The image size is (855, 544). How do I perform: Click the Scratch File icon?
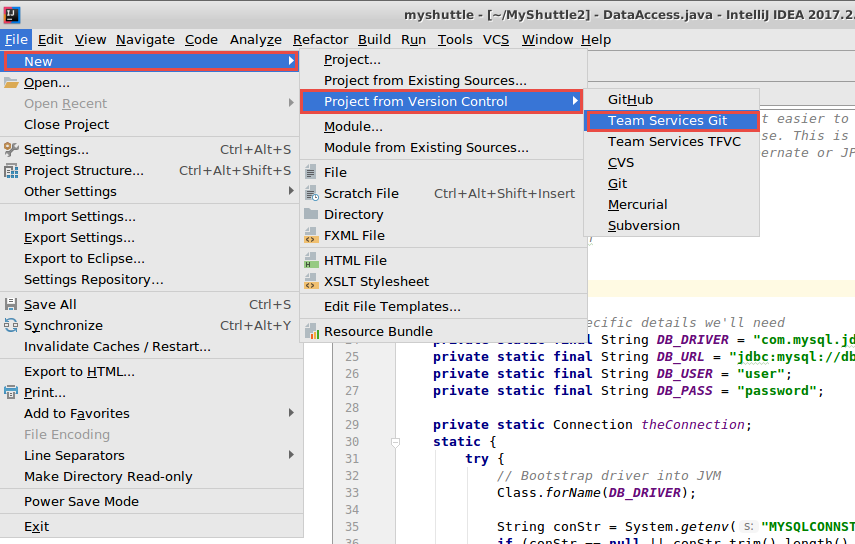coord(311,194)
